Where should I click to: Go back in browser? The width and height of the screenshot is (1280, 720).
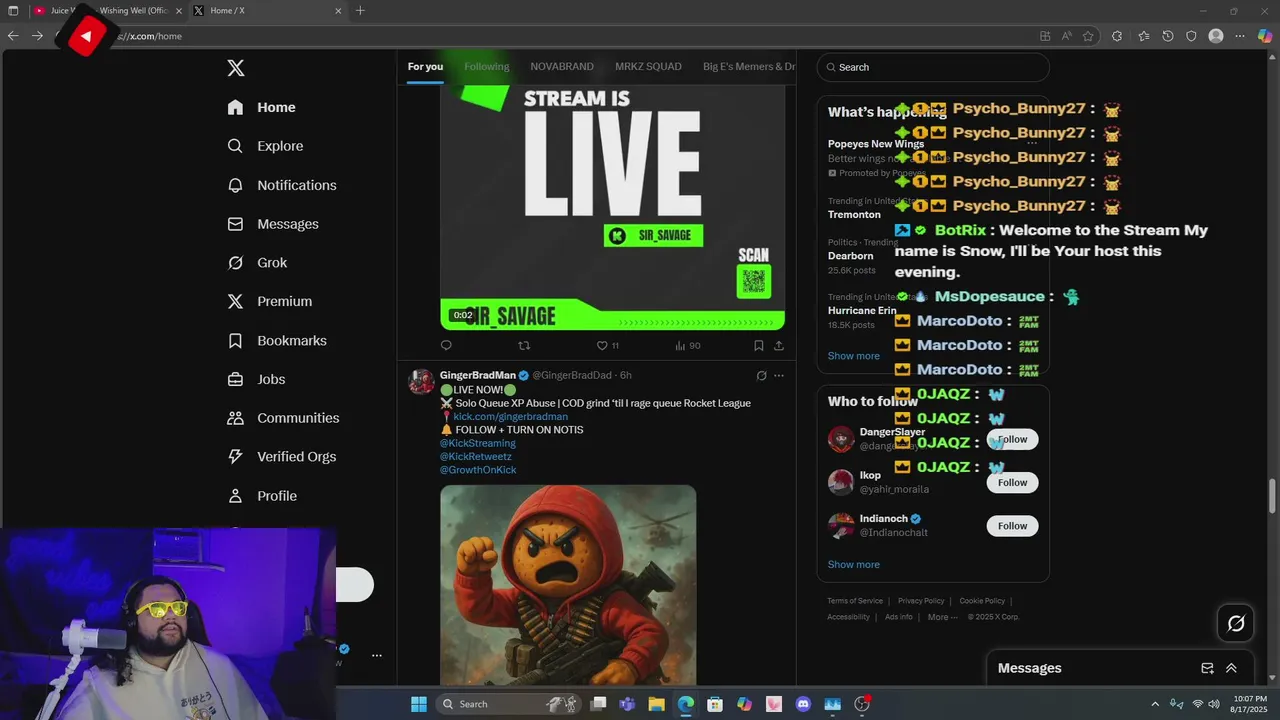(x=13, y=36)
